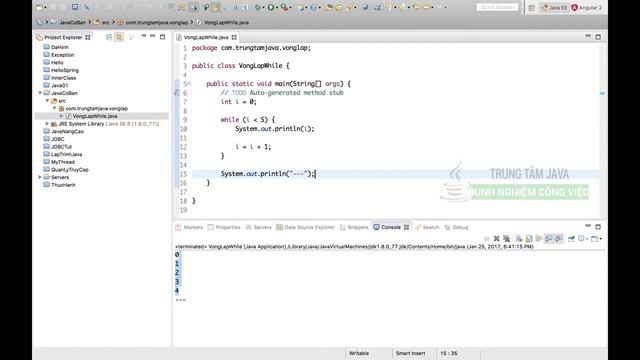This screenshot has width=640, height=360.
Task: Click Remove Launch (X) in Console toolbar
Action: pos(496,238)
